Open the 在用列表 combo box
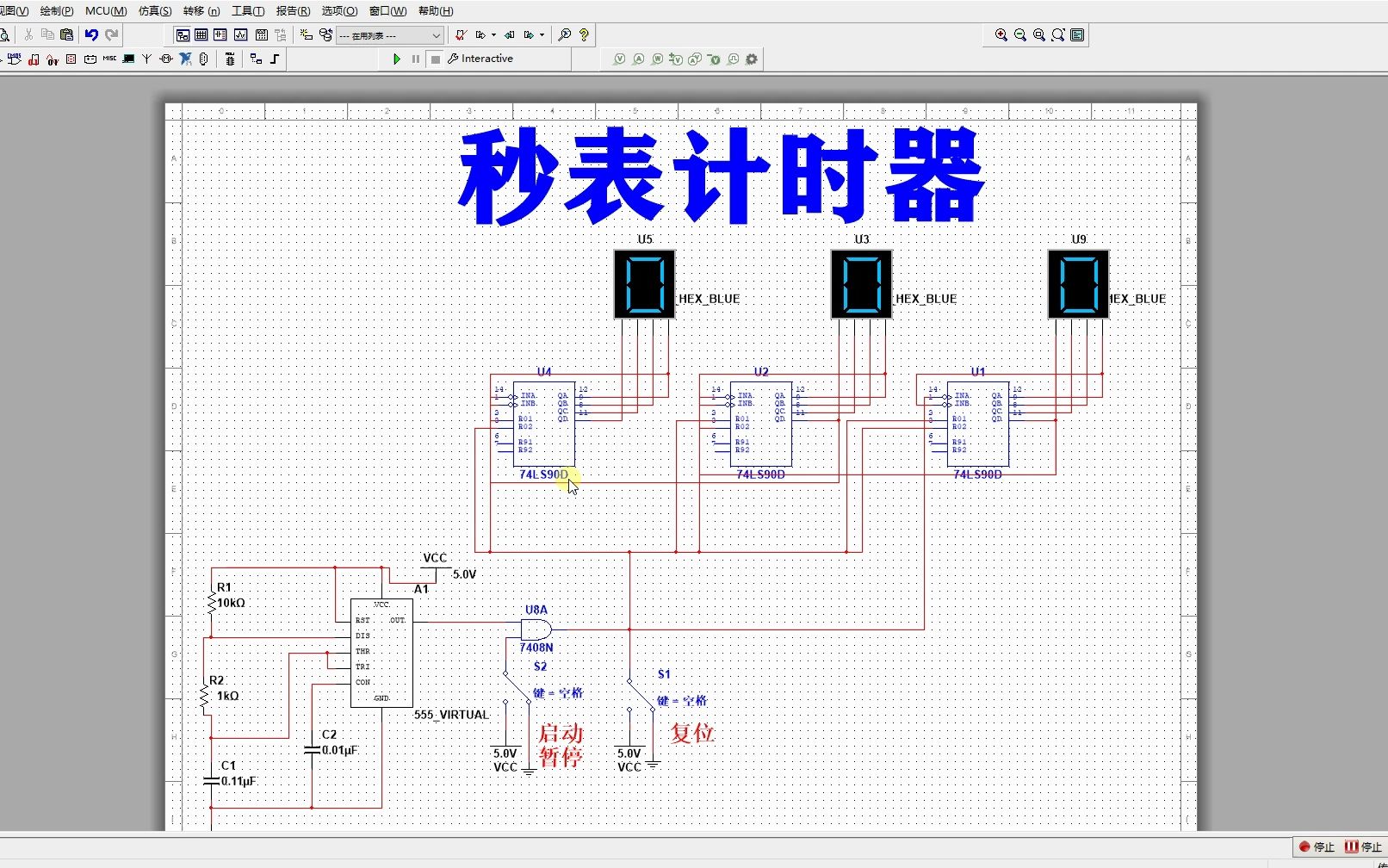Image resolution: width=1388 pixels, height=868 pixels. (390, 35)
